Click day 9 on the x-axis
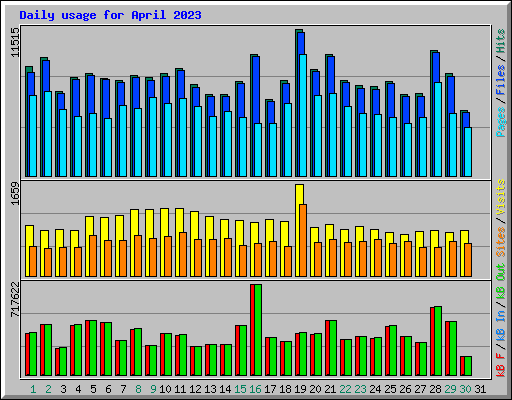Viewport: 512px width, 400px height. click(153, 389)
